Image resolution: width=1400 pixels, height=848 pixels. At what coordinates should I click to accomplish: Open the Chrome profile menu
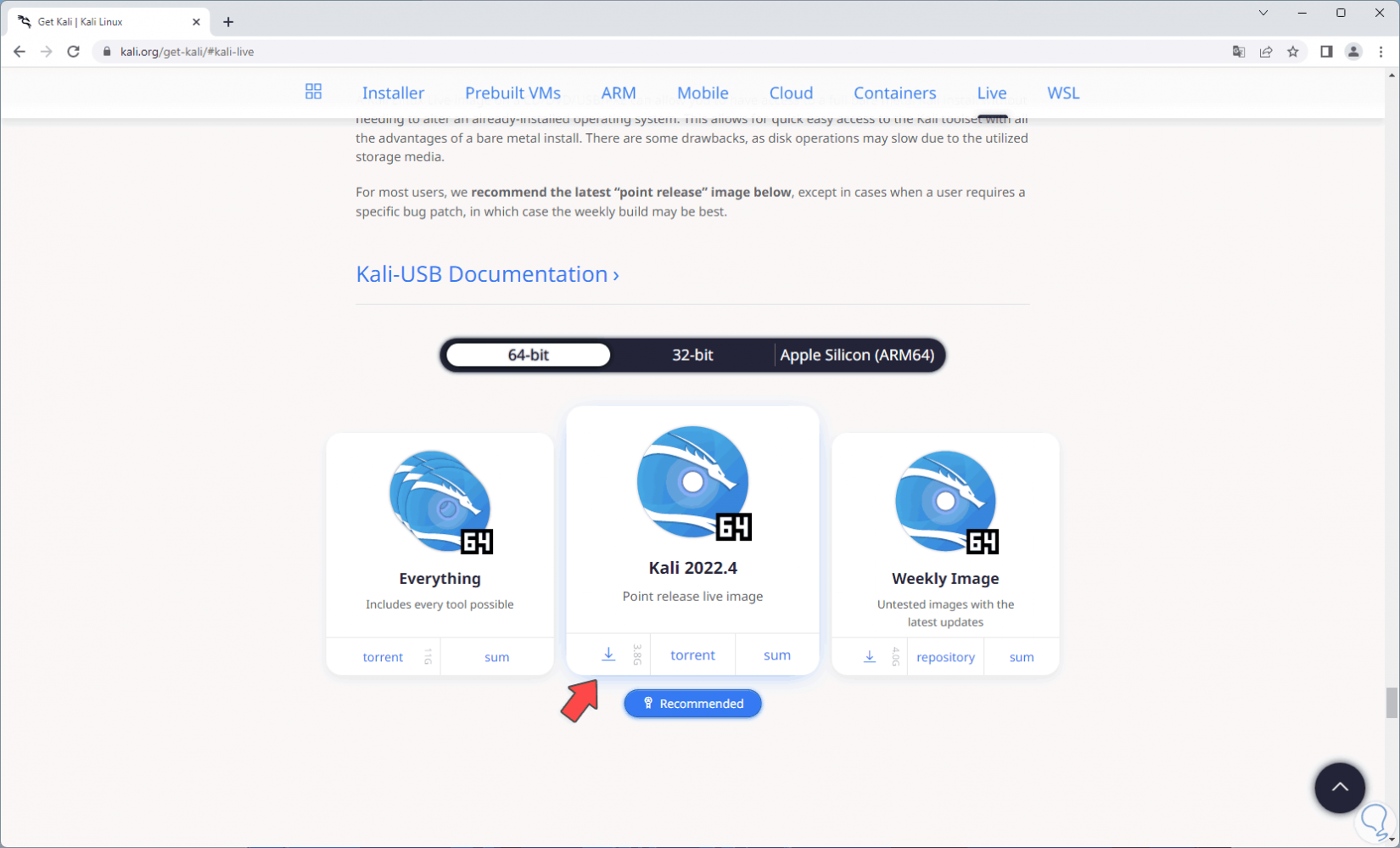1353,52
